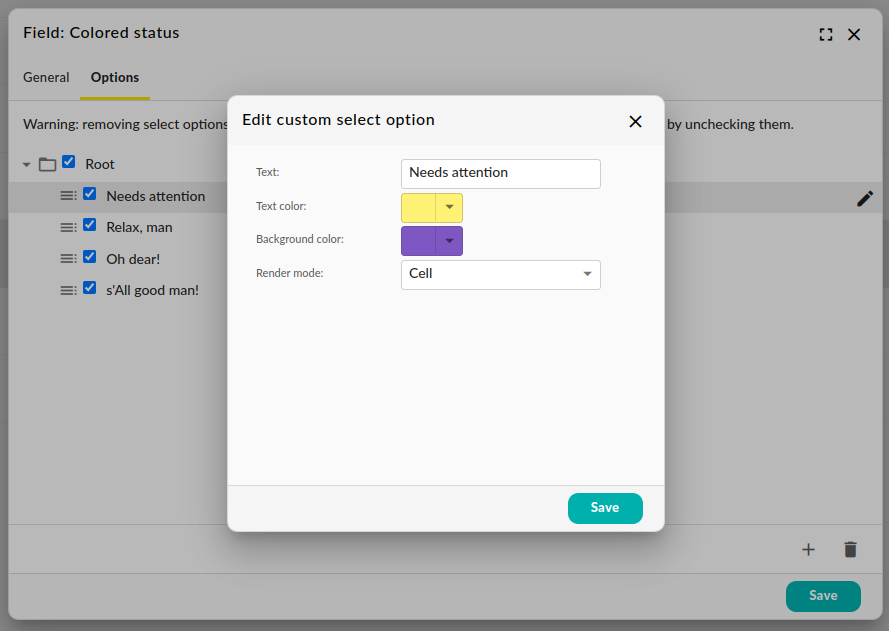
Task: Click drag handle icon beside Relax, man
Action: pos(68,227)
